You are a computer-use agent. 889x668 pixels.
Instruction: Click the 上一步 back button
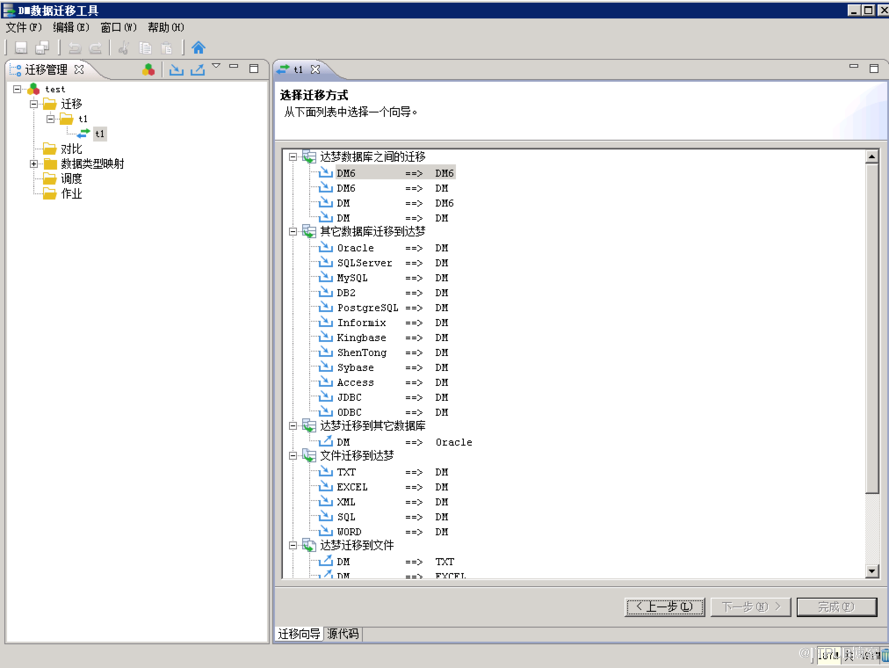point(664,607)
